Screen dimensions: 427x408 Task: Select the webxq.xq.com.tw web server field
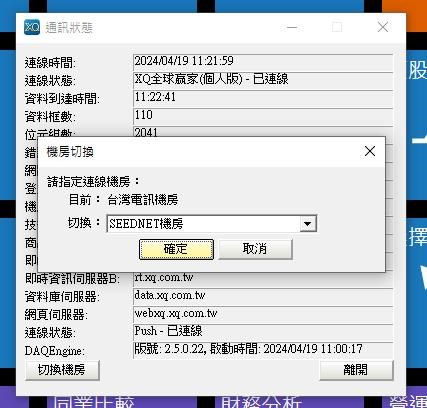pyautogui.click(x=263, y=314)
